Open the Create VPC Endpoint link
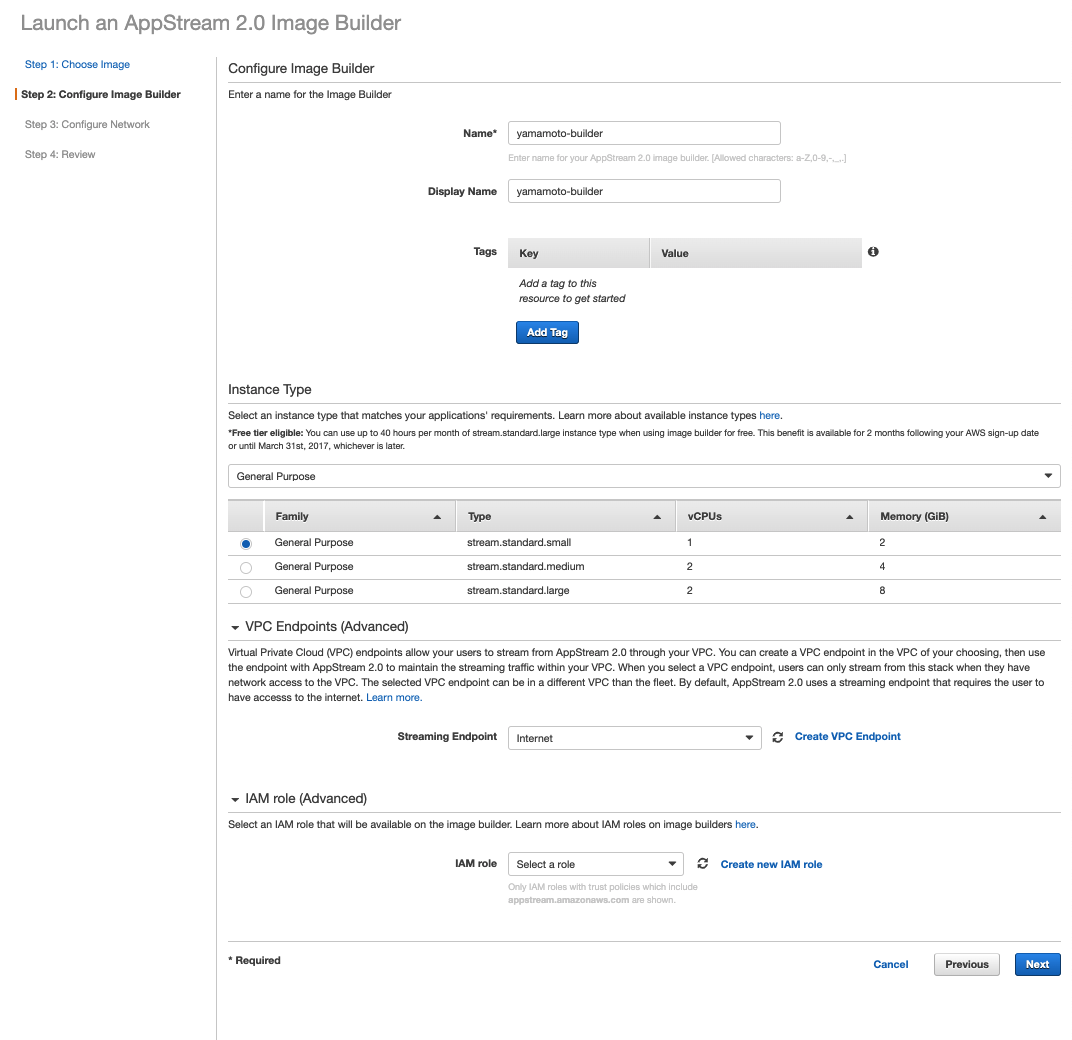 [848, 736]
